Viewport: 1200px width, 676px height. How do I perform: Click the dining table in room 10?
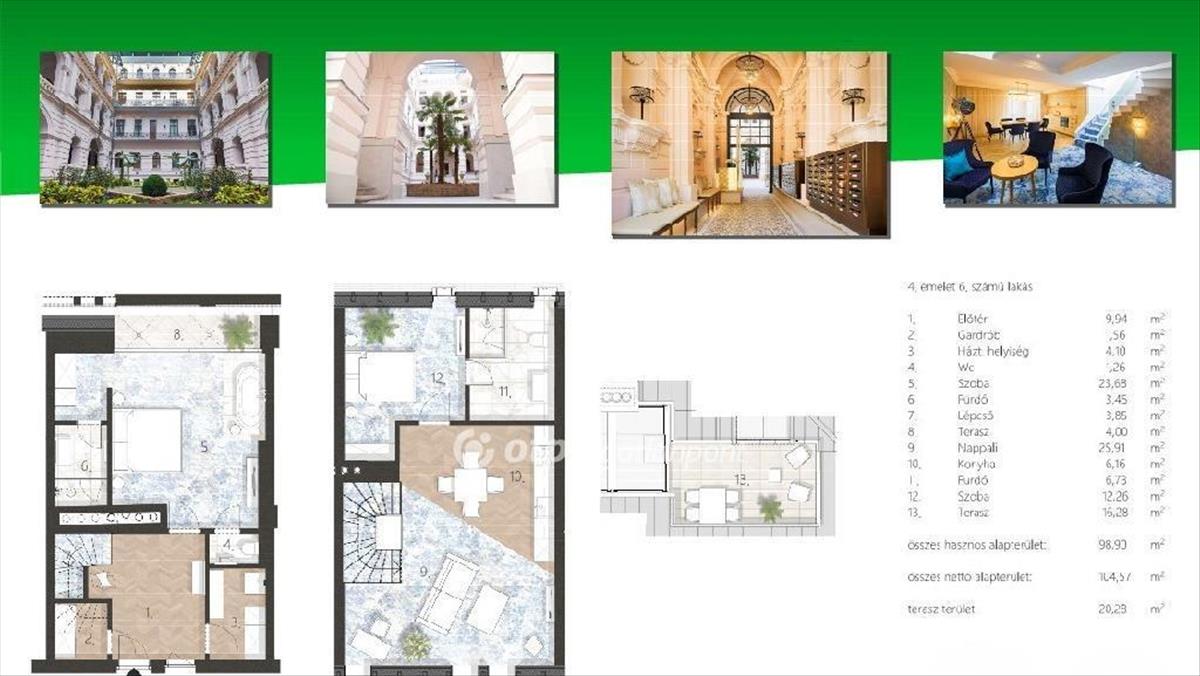tap(469, 486)
